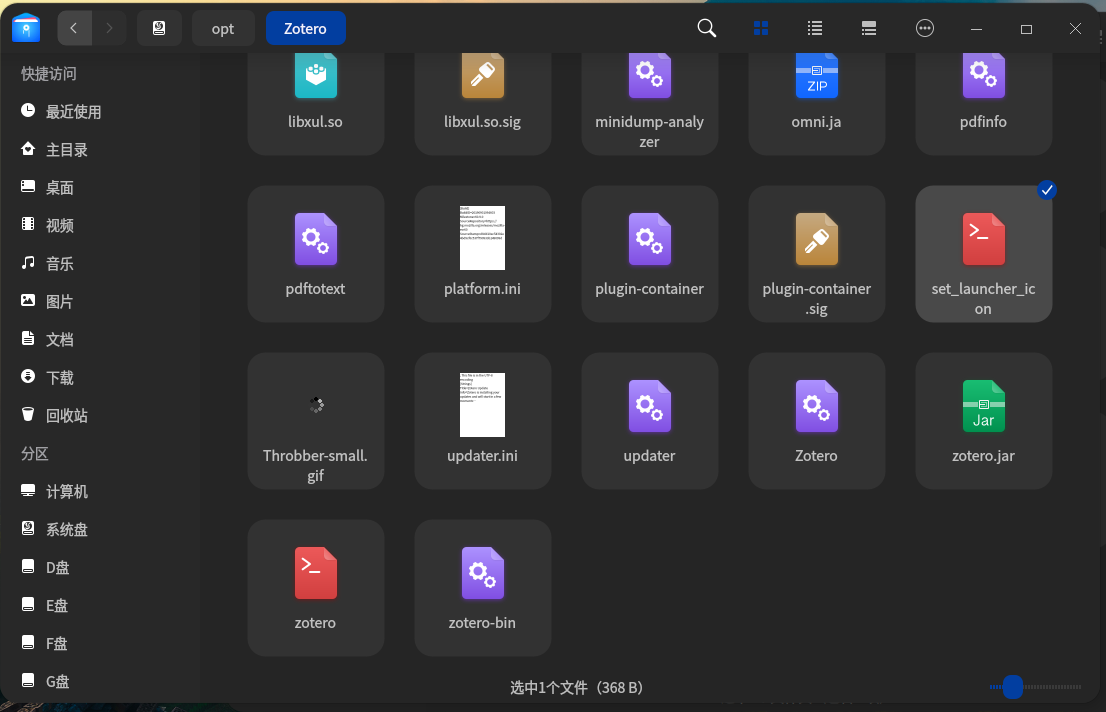Select the icon grid view mode
1106x712 pixels.
(761, 28)
